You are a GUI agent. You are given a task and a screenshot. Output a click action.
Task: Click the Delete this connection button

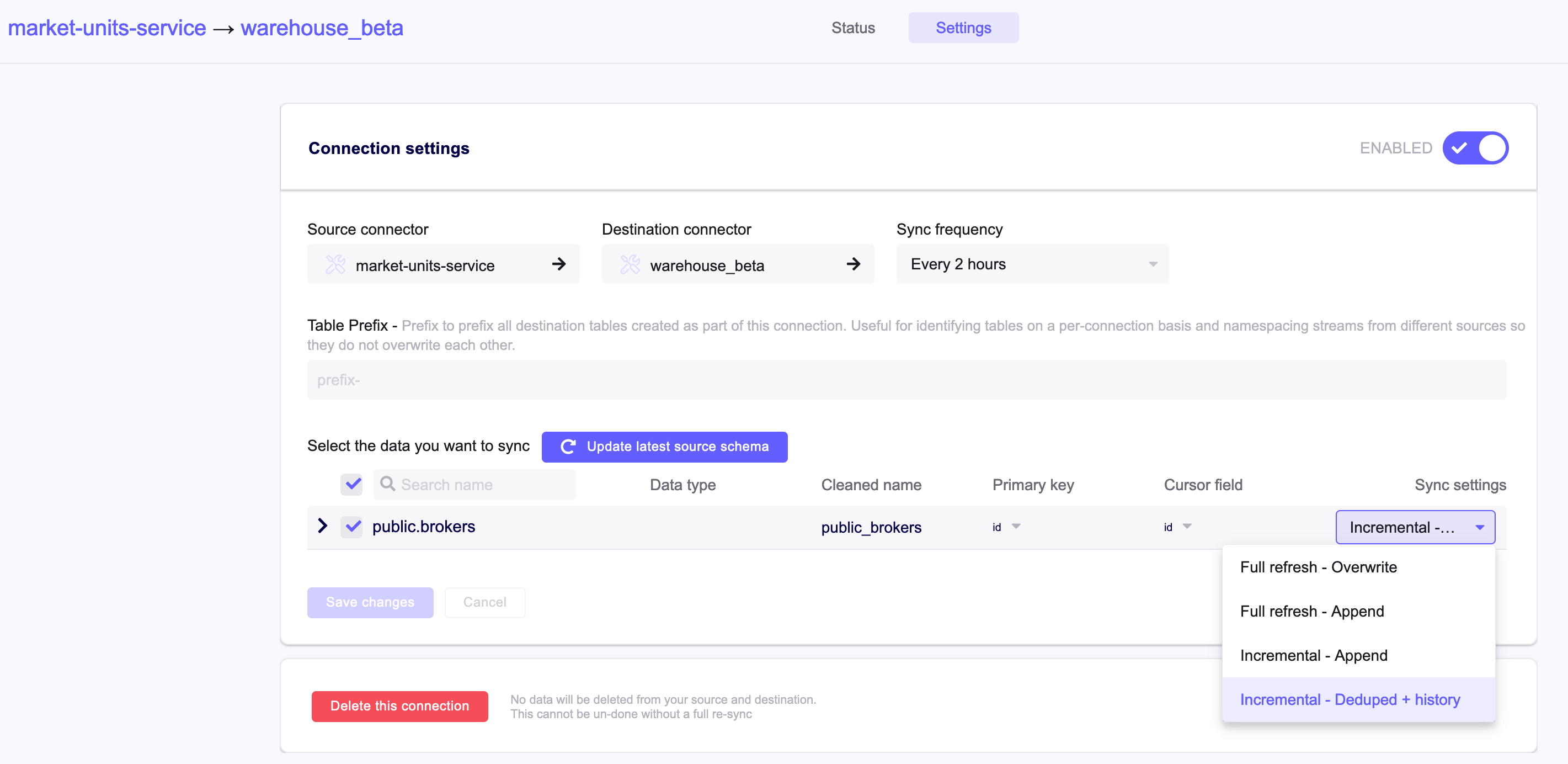coord(399,706)
